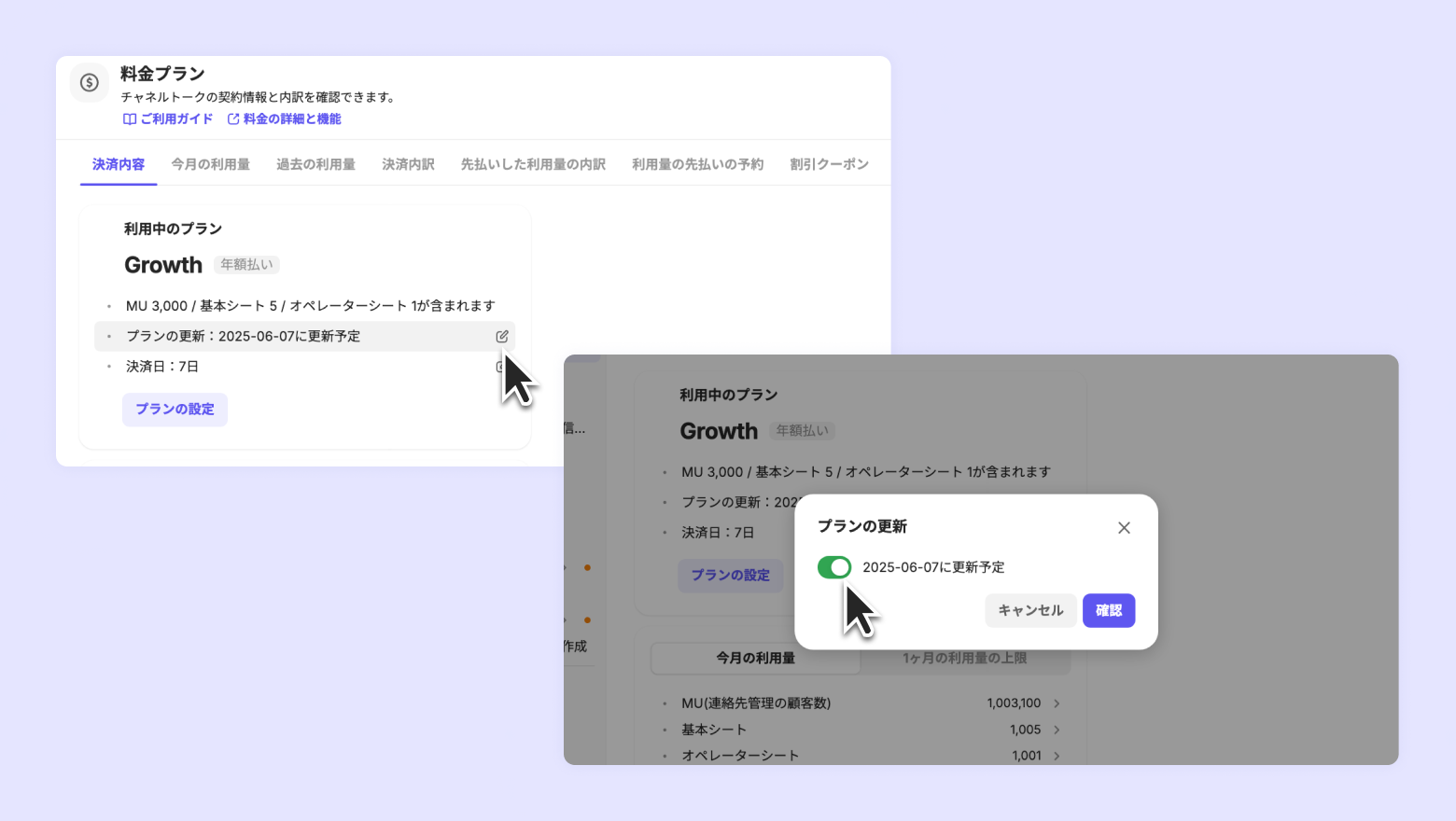Switch to the 過去の利用量 tab
1456x821 pixels.
pyautogui.click(x=316, y=164)
